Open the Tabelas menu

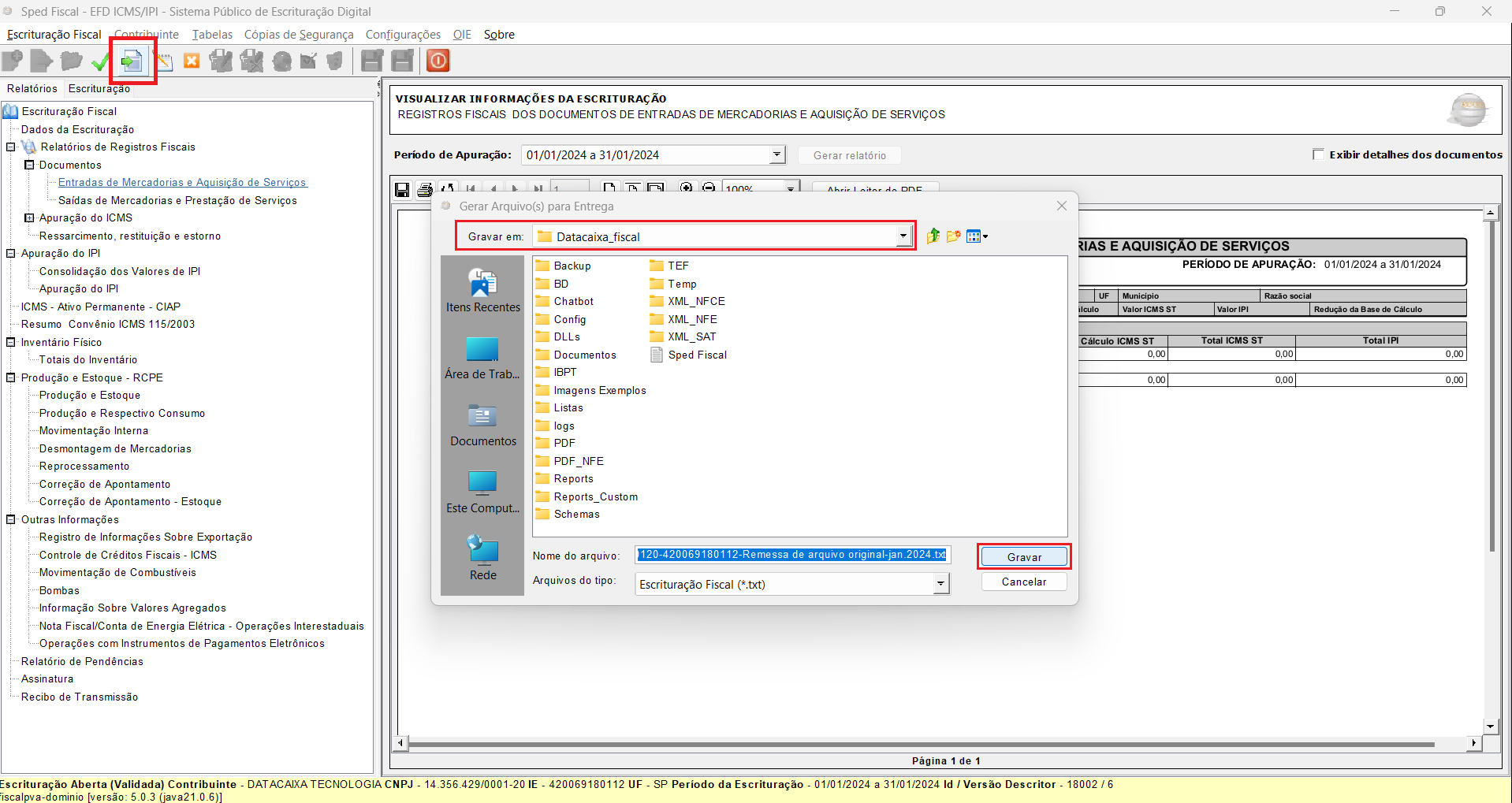click(212, 35)
